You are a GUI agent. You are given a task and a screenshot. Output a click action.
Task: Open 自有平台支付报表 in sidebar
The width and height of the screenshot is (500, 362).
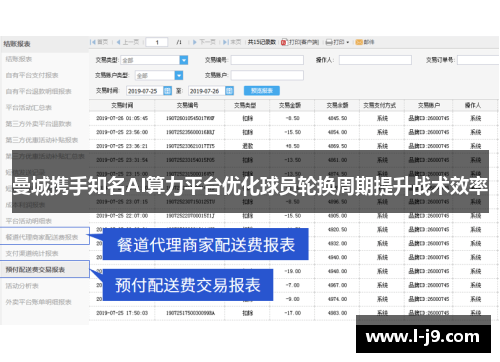32,75
